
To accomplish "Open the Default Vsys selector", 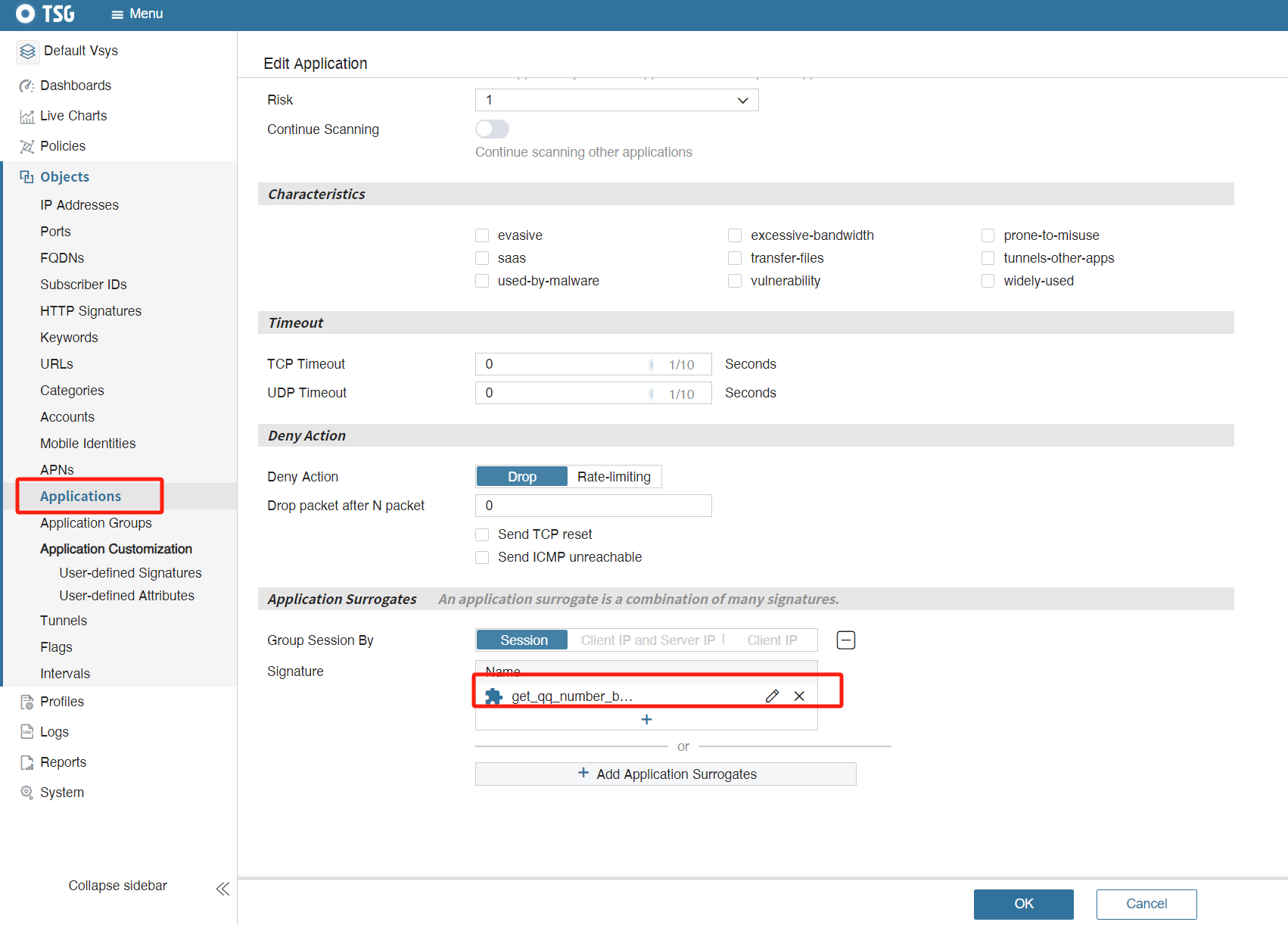I will pyautogui.click(x=68, y=51).
